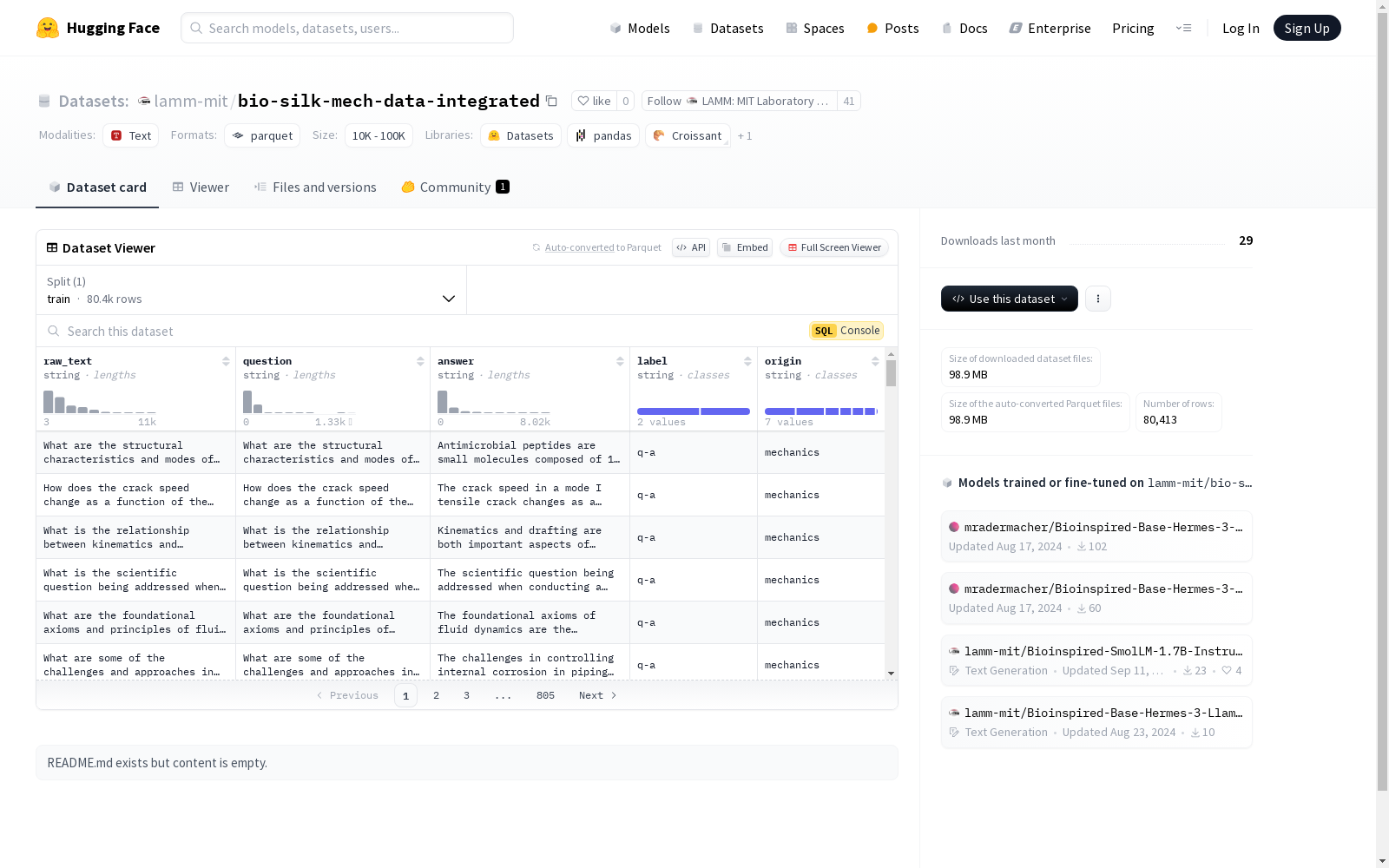This screenshot has height=868, width=1389.
Task: Open the Embed button in the viewer
Action: click(745, 247)
